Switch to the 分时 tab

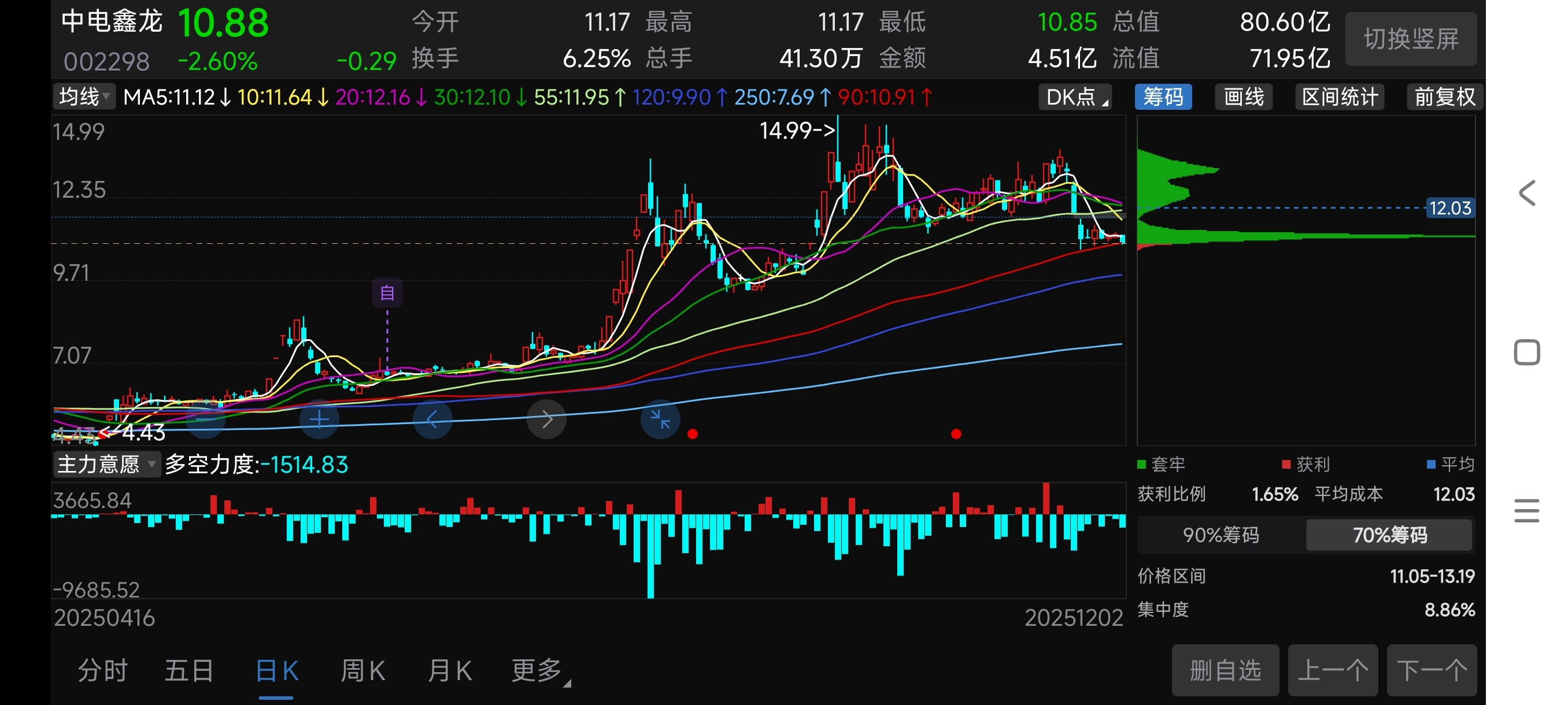(x=102, y=671)
